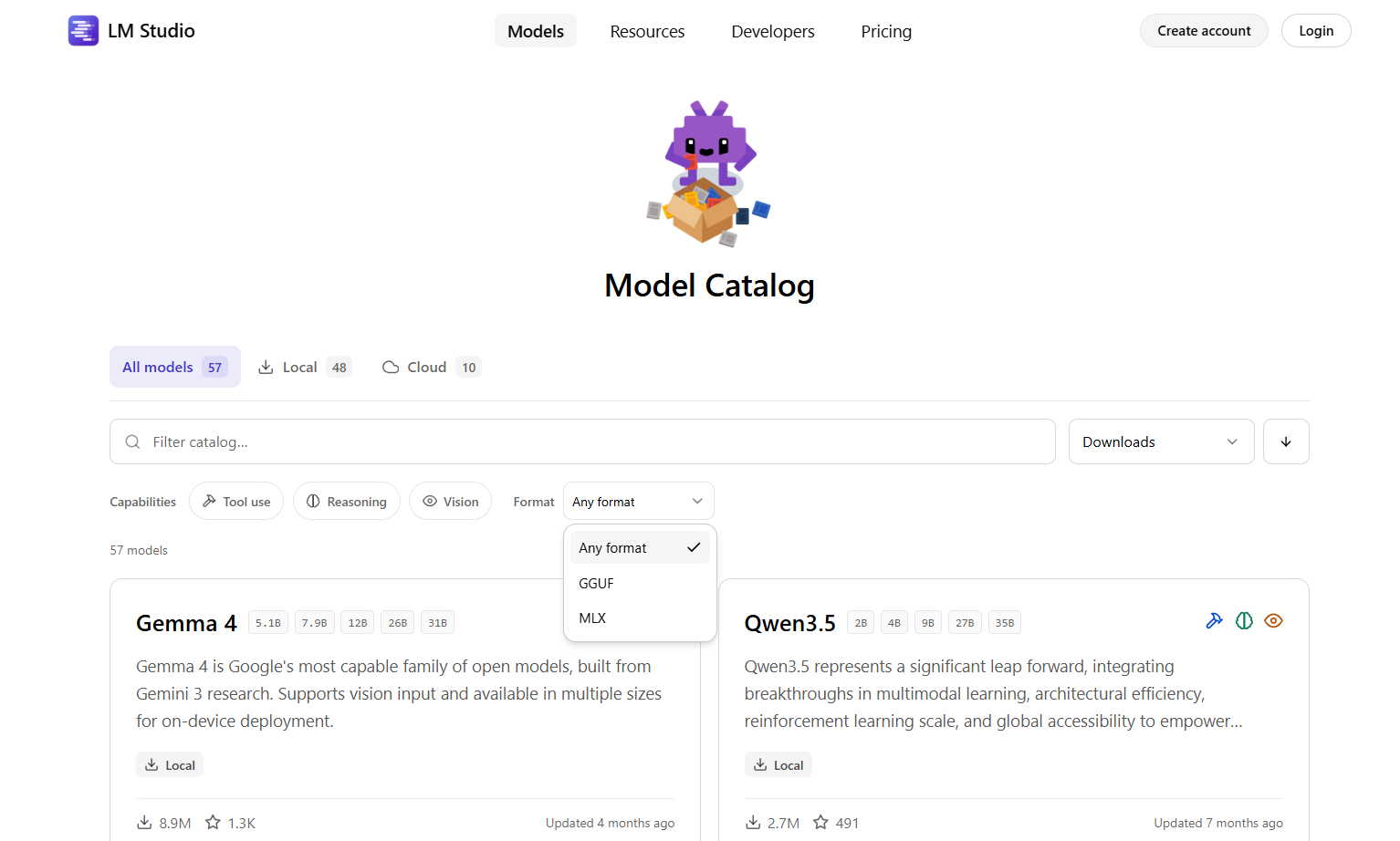Click the descending sort arrow button
This screenshot has width=1400, height=841.
click(x=1286, y=441)
